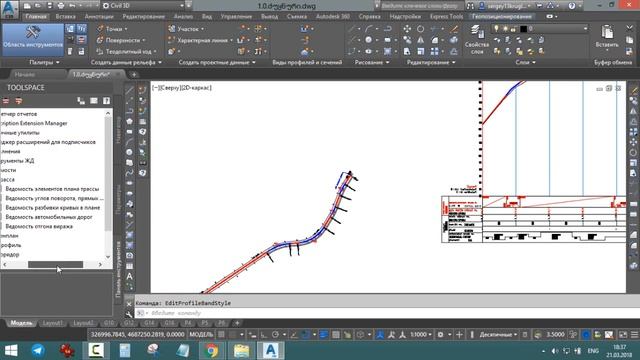
Task: Expand the Рисование panel
Action: (x=372, y=62)
